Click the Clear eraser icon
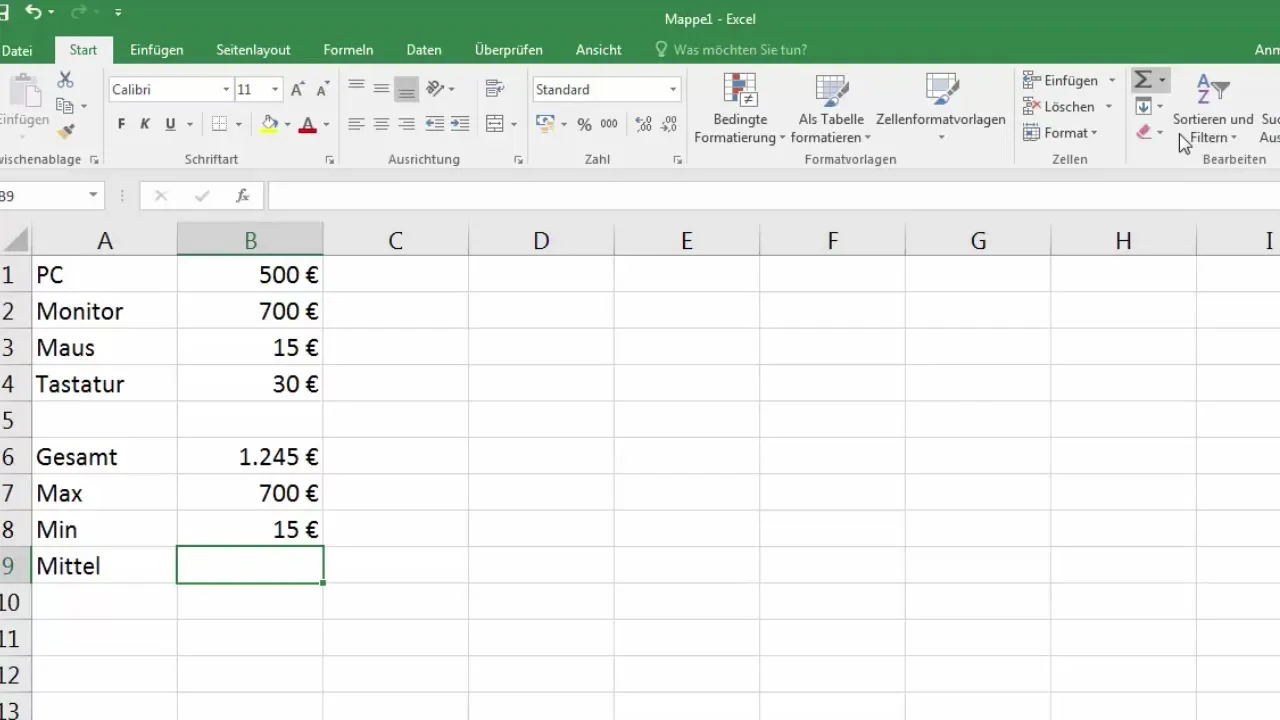This screenshot has width=1280, height=720. [1144, 132]
